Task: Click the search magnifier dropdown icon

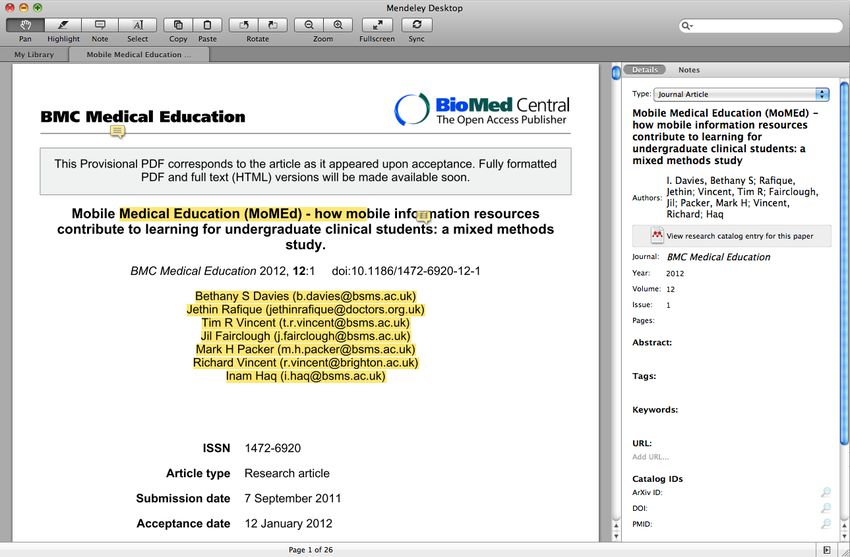Action: pyautogui.click(x=687, y=25)
